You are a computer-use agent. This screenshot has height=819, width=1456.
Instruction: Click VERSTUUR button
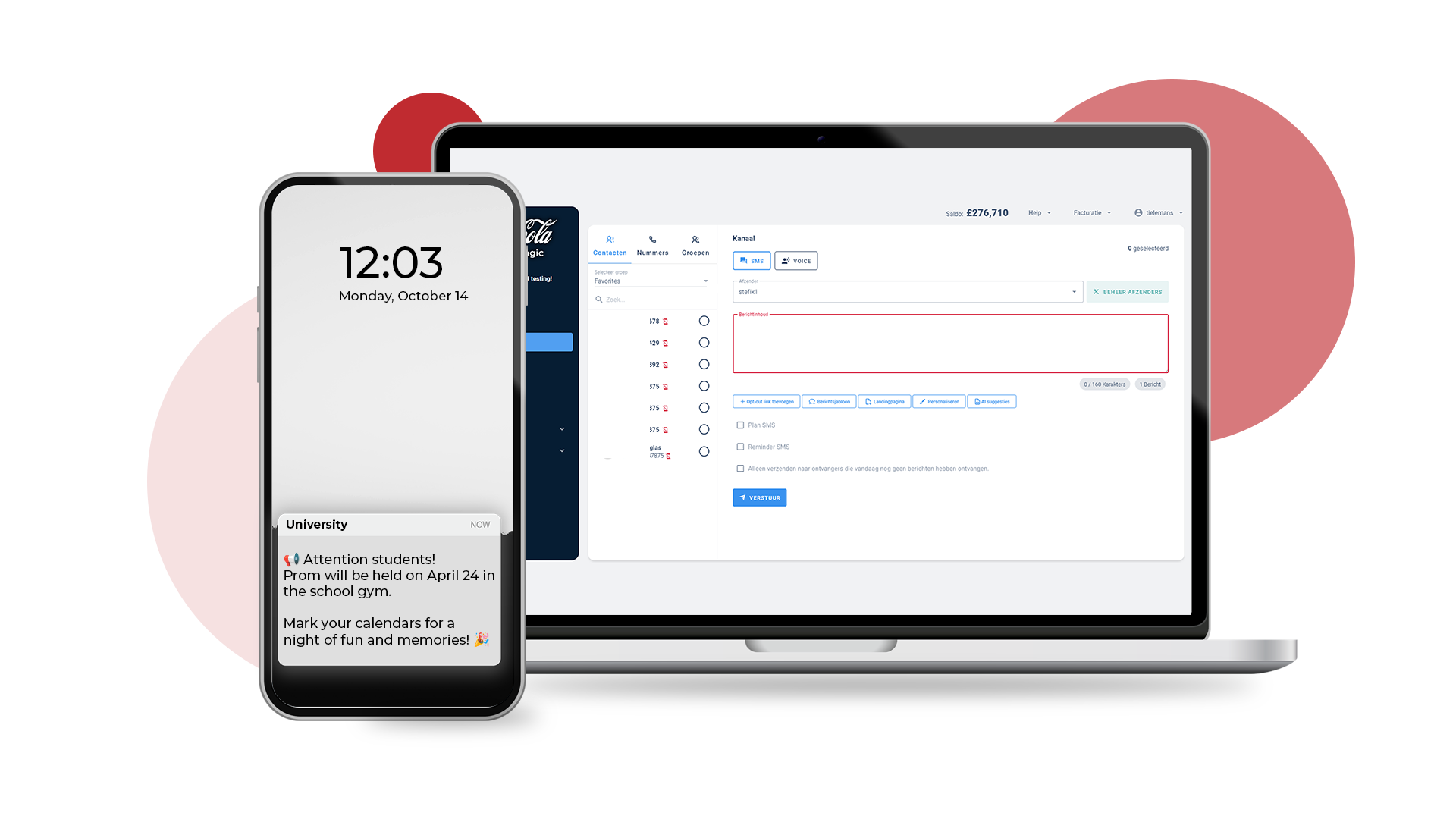[760, 497]
